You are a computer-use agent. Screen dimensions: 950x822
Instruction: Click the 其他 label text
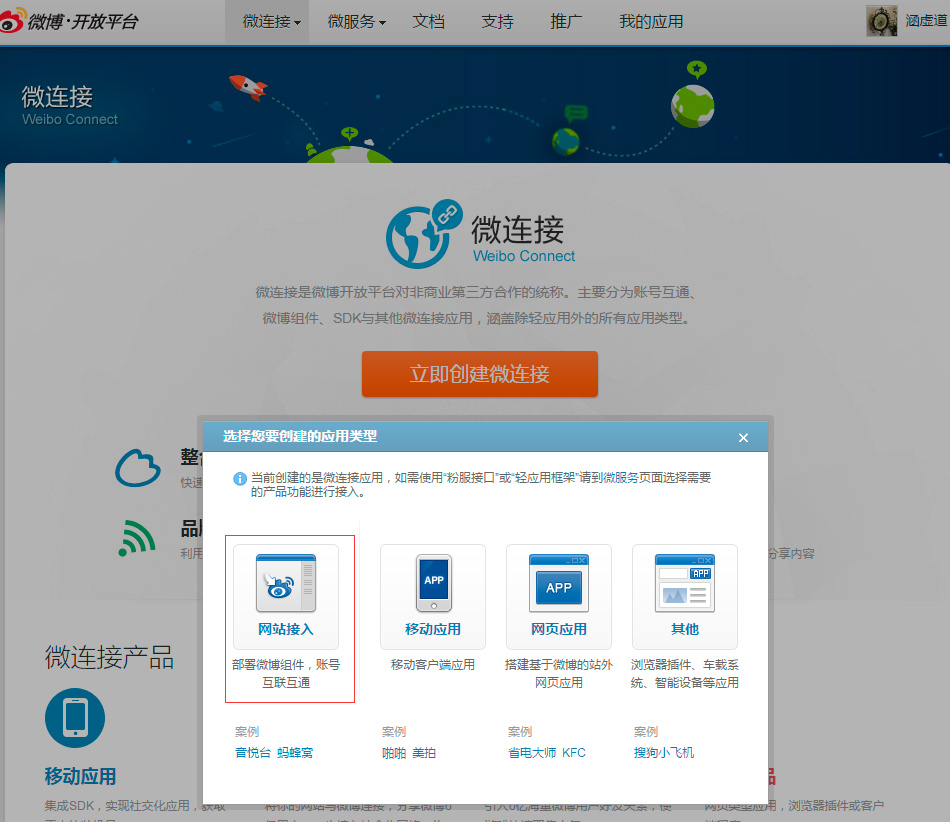pos(685,629)
